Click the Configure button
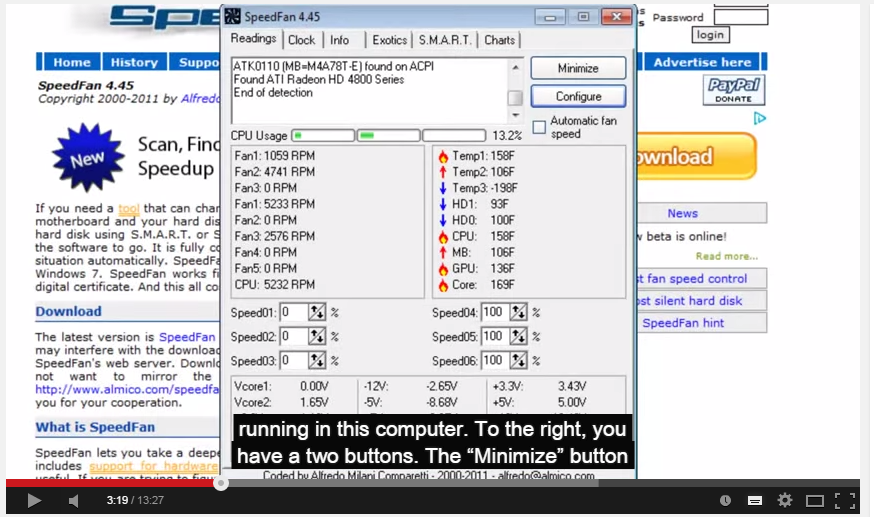 point(578,96)
